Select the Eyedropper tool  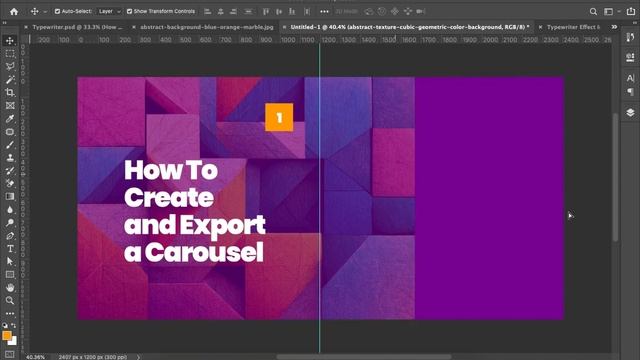[10, 119]
